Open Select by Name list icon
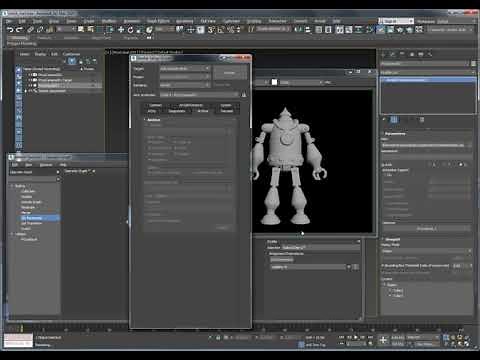This screenshot has height=360, width=480. 91,30
